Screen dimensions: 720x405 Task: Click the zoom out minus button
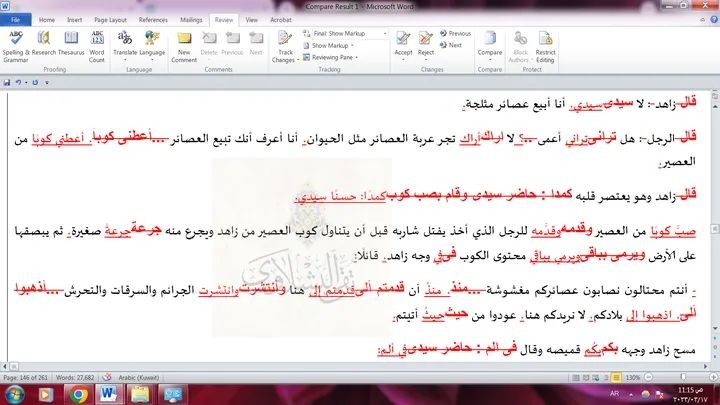tap(648, 377)
